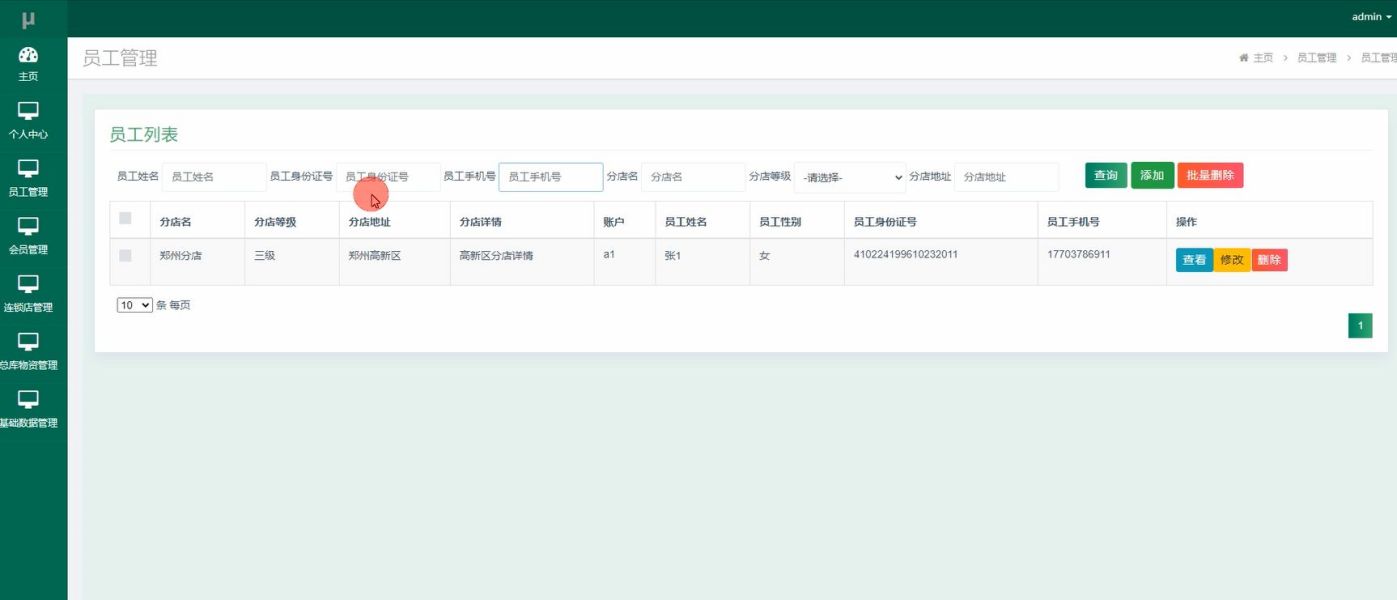Tick the select-all checkbox in table header

(x=125, y=218)
